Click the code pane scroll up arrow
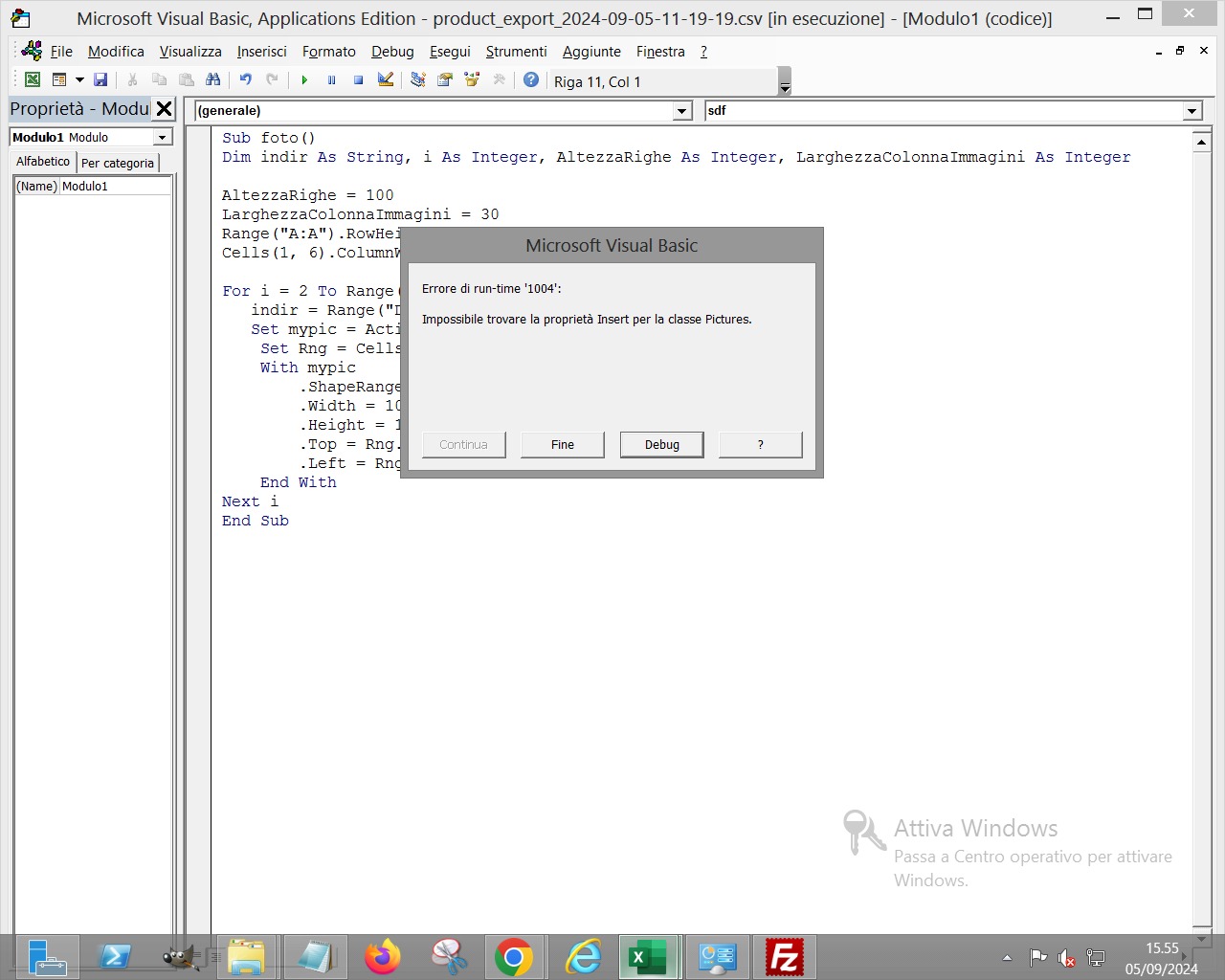The width and height of the screenshot is (1225, 980). 1202,142
